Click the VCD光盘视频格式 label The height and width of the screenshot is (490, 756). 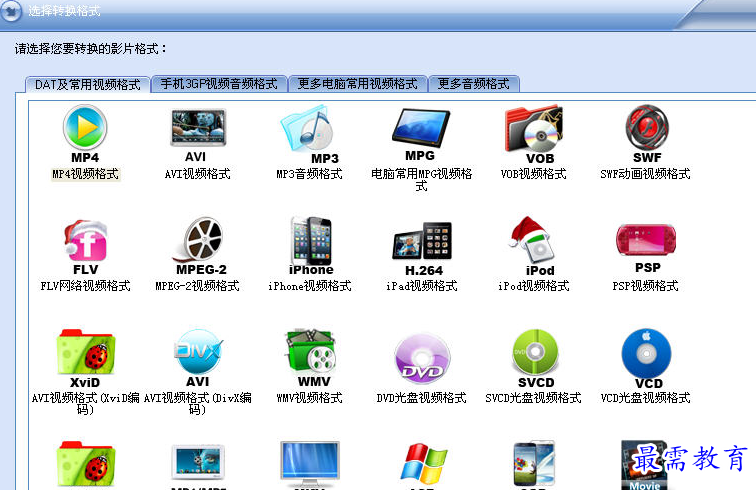(645, 398)
